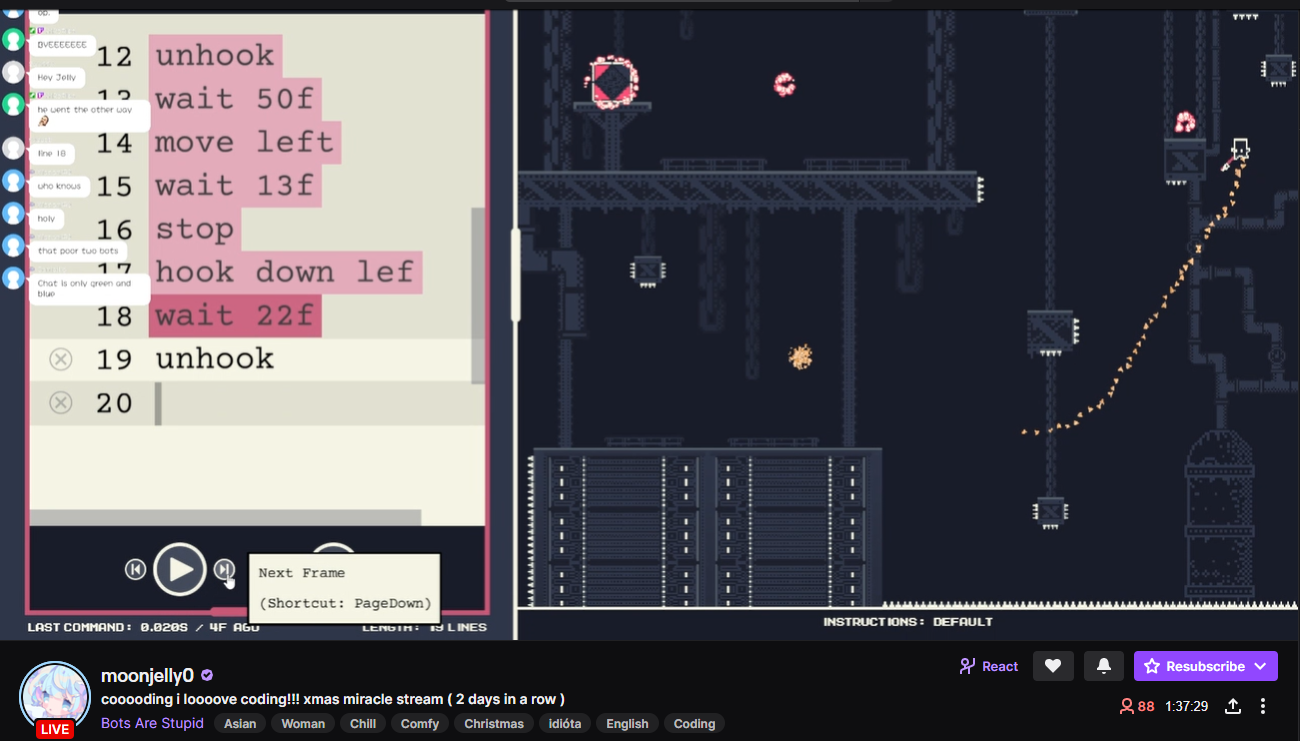Select code line 18 'wait 22f'
1300x741 pixels.
pyautogui.click(x=235, y=316)
